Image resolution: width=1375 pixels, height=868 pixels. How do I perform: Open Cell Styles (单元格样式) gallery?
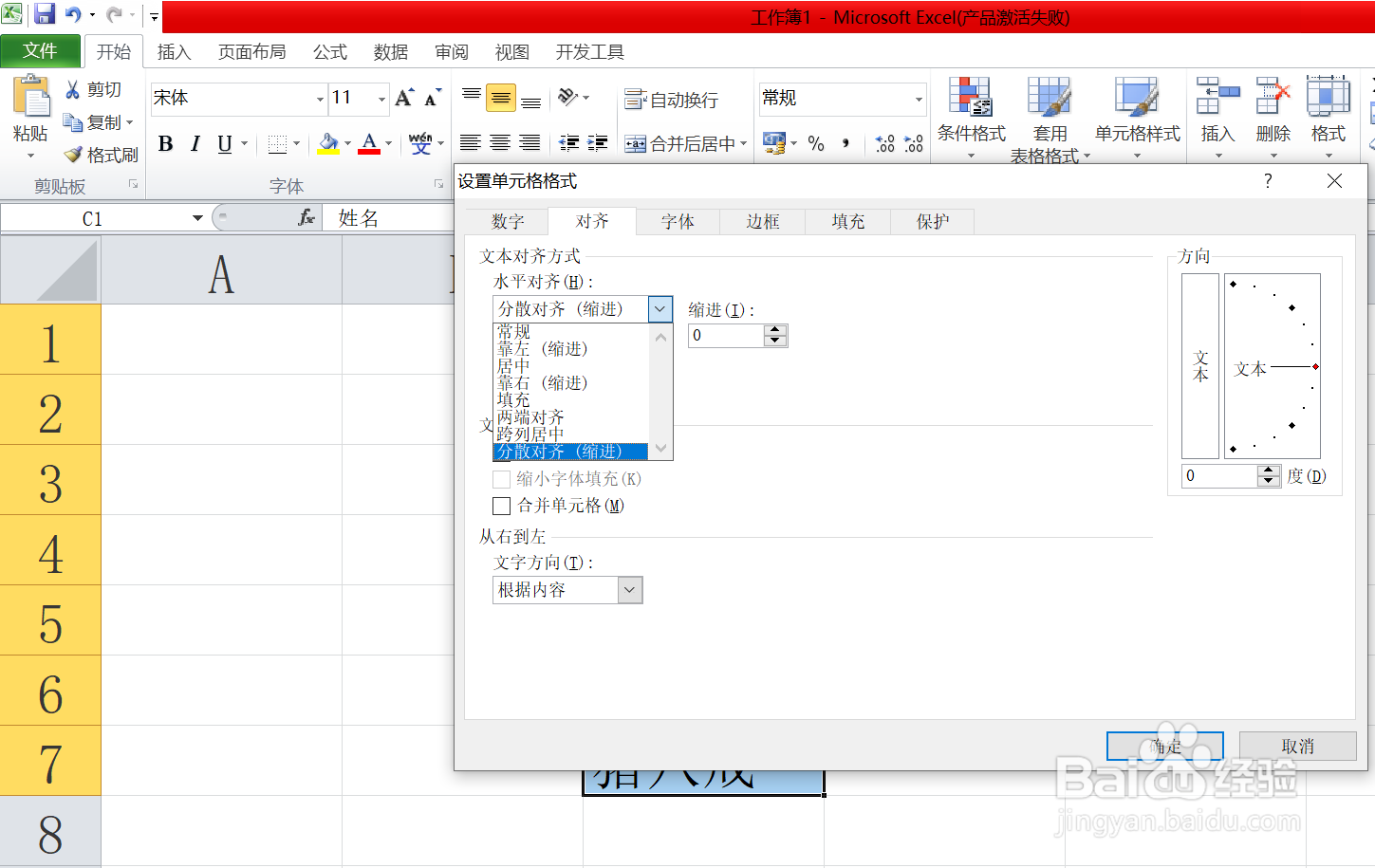pyautogui.click(x=1137, y=118)
